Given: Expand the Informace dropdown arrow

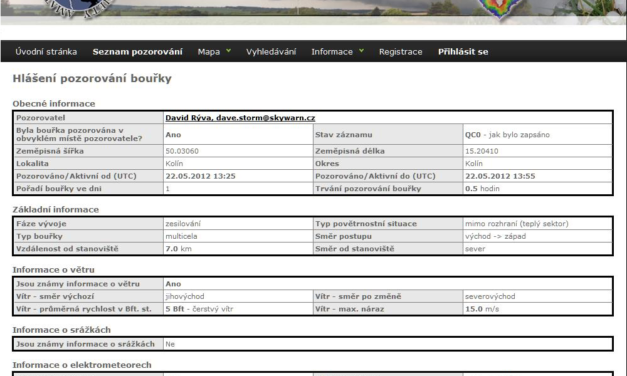Looking at the screenshot, I should click(361, 51).
